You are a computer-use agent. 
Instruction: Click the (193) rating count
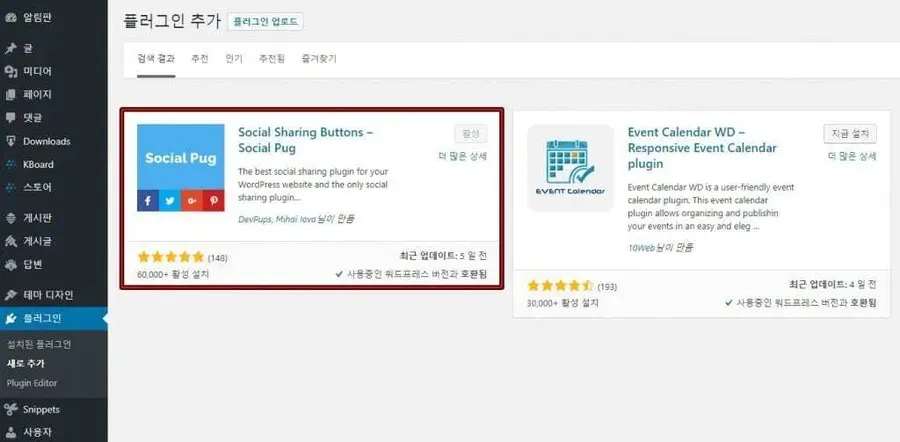pos(607,287)
